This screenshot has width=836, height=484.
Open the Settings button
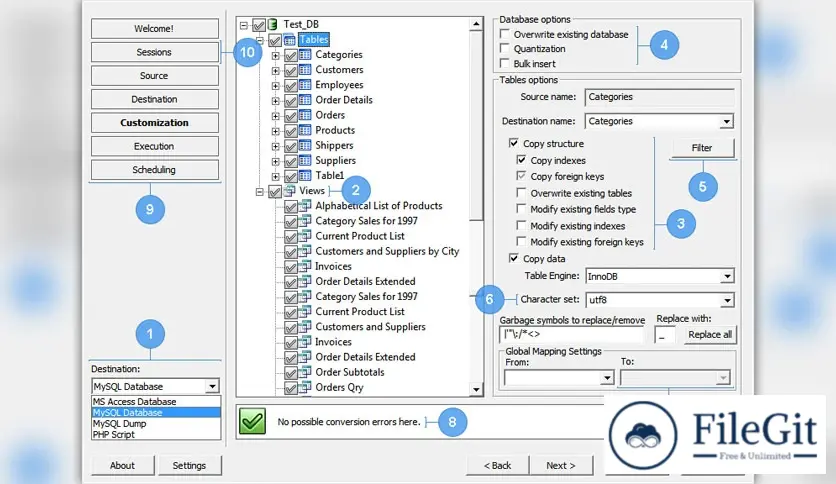(x=189, y=465)
